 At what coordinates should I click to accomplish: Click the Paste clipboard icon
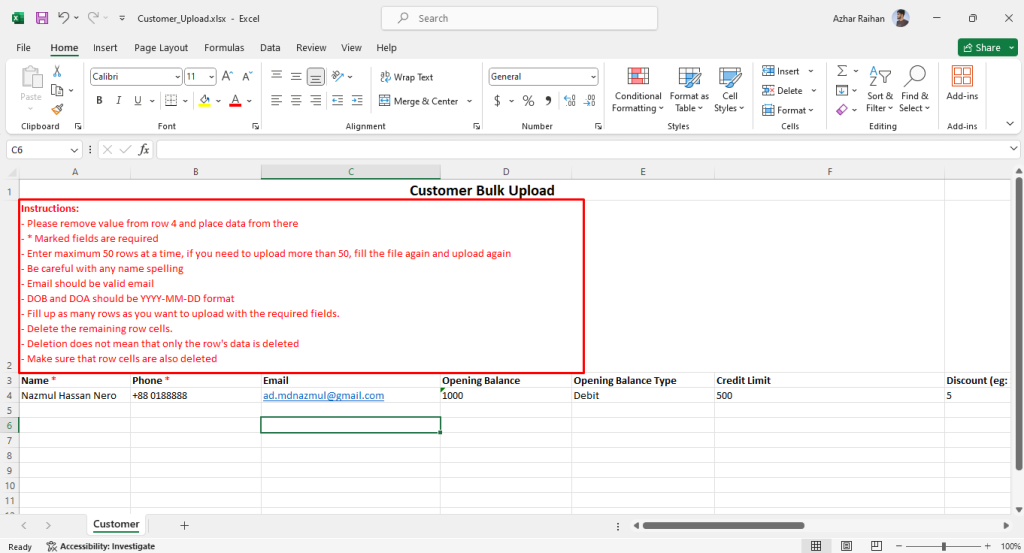click(31, 78)
